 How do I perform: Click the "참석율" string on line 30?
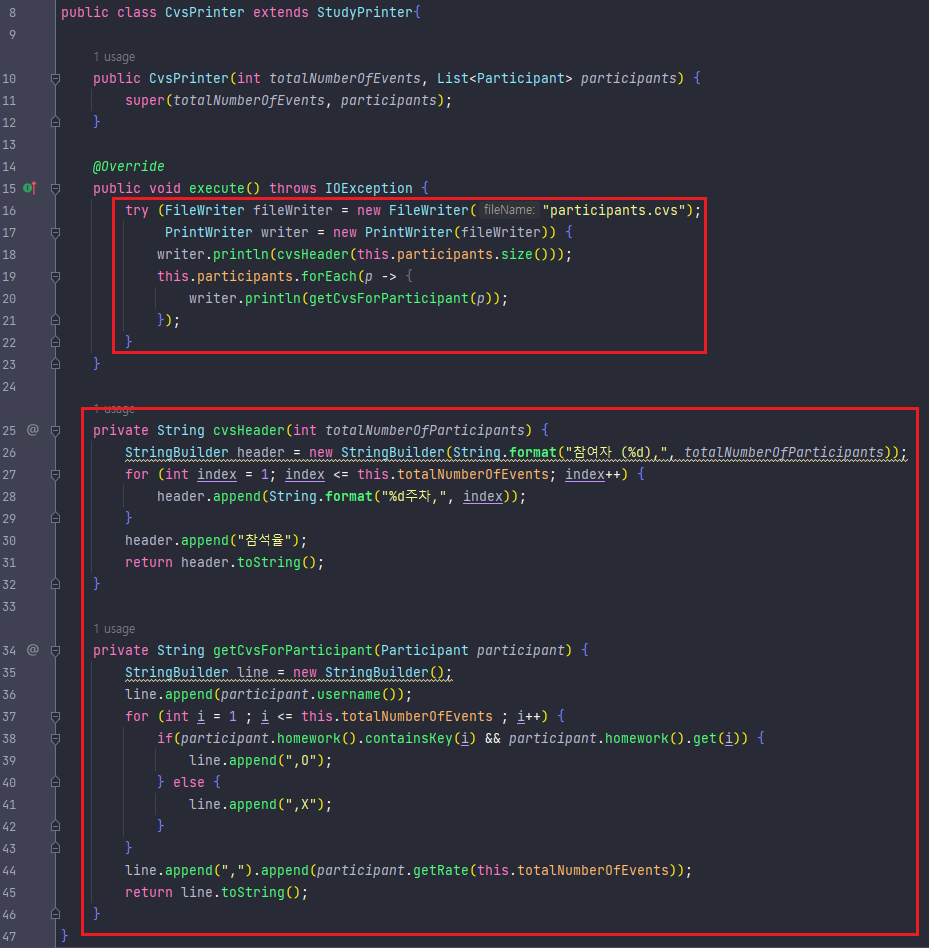pyautogui.click(x=265, y=541)
